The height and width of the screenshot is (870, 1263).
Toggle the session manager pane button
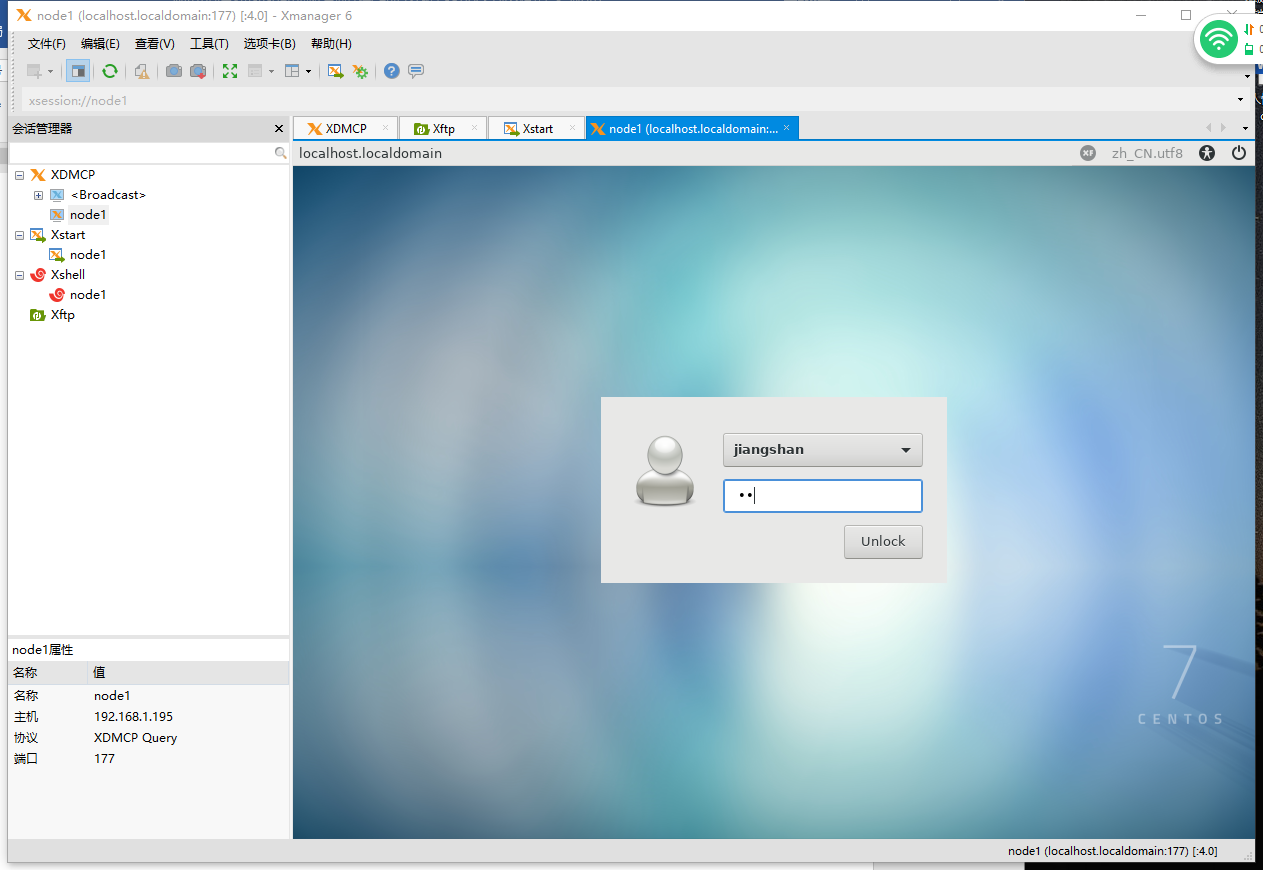click(78, 71)
